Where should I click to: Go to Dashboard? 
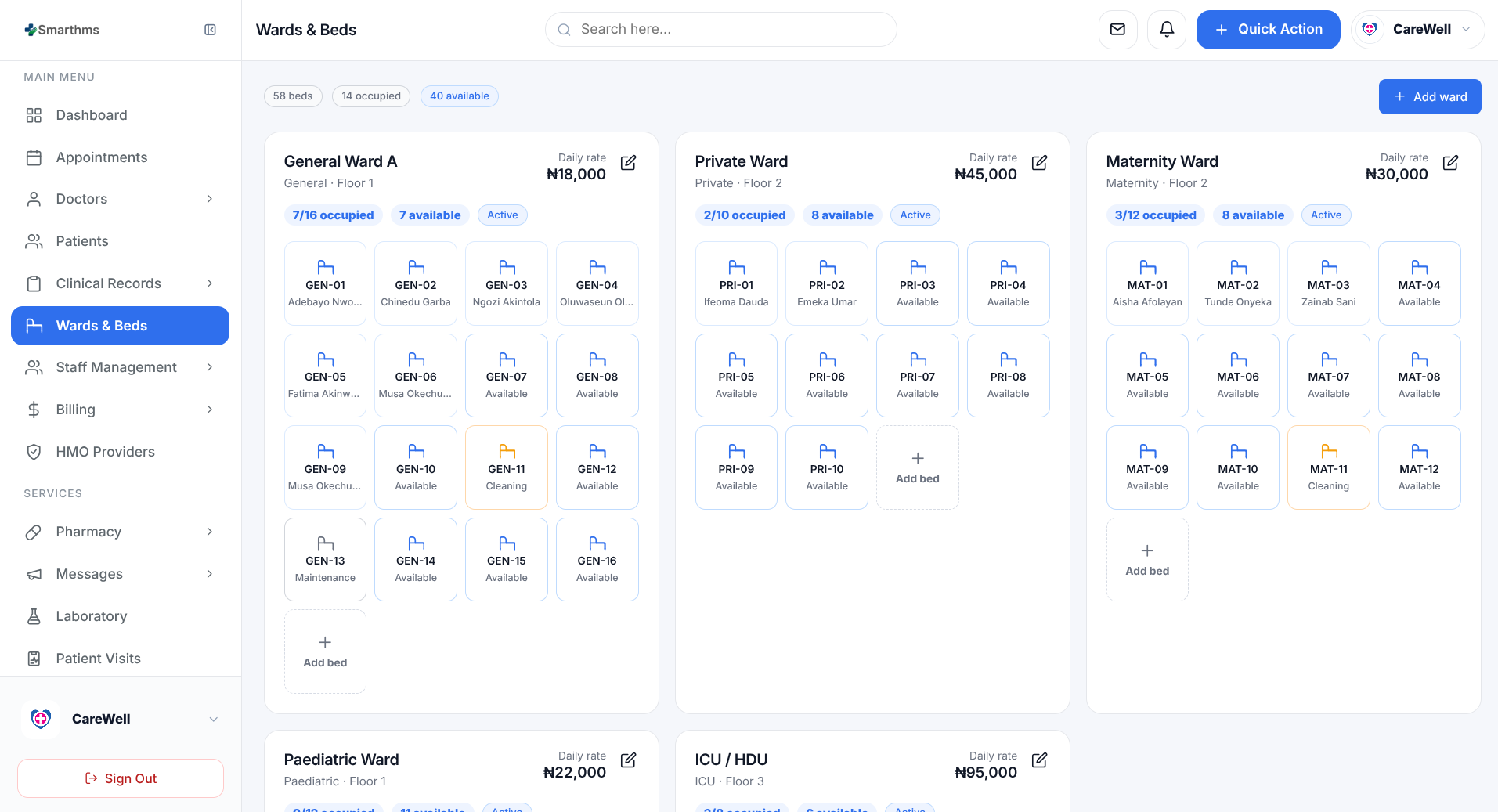(121, 115)
